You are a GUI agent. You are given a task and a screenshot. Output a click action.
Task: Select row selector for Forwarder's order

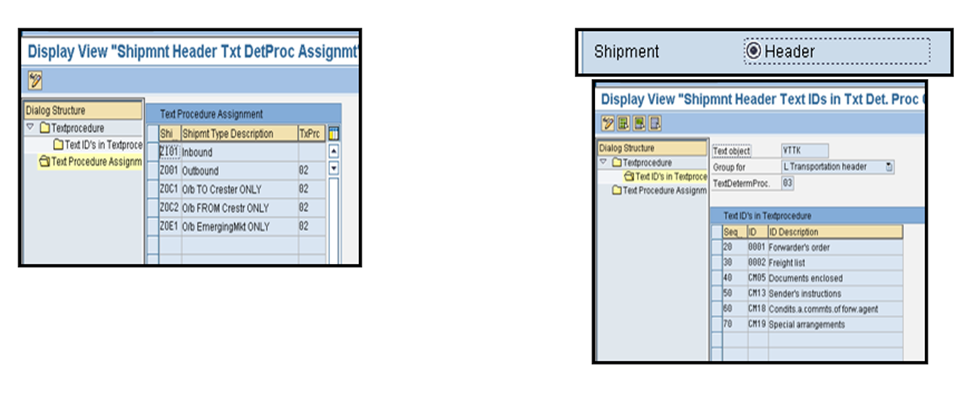coord(716,247)
